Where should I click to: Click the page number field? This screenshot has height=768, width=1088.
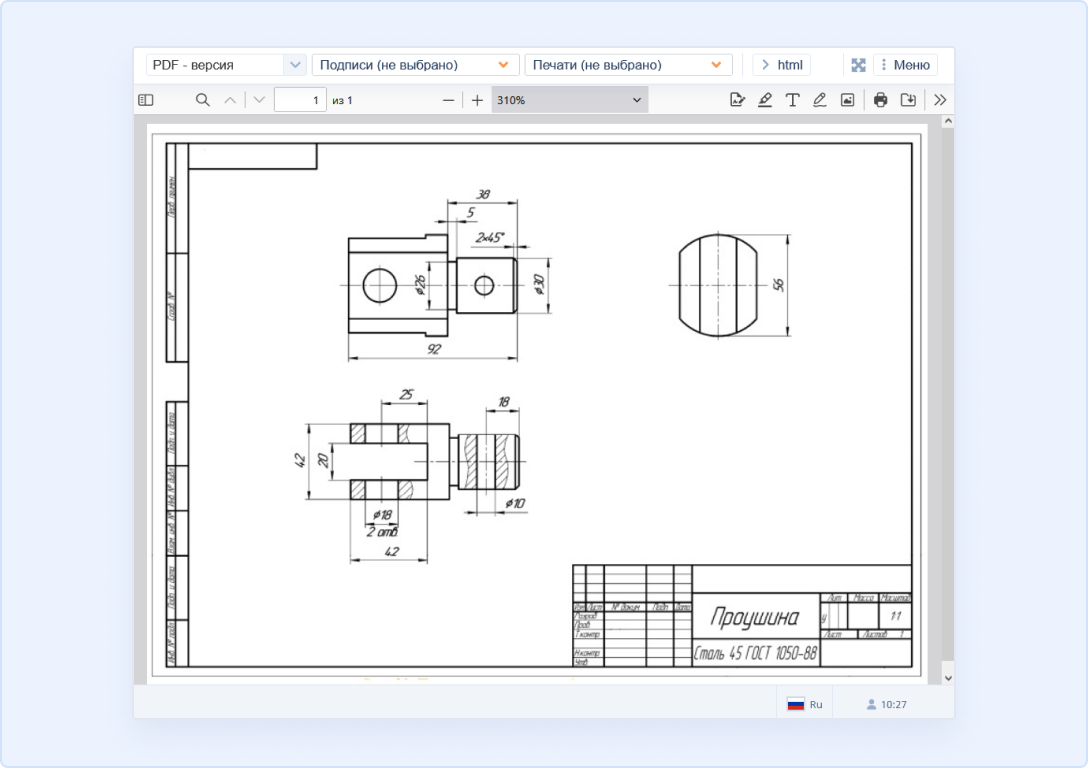pyautogui.click(x=300, y=100)
